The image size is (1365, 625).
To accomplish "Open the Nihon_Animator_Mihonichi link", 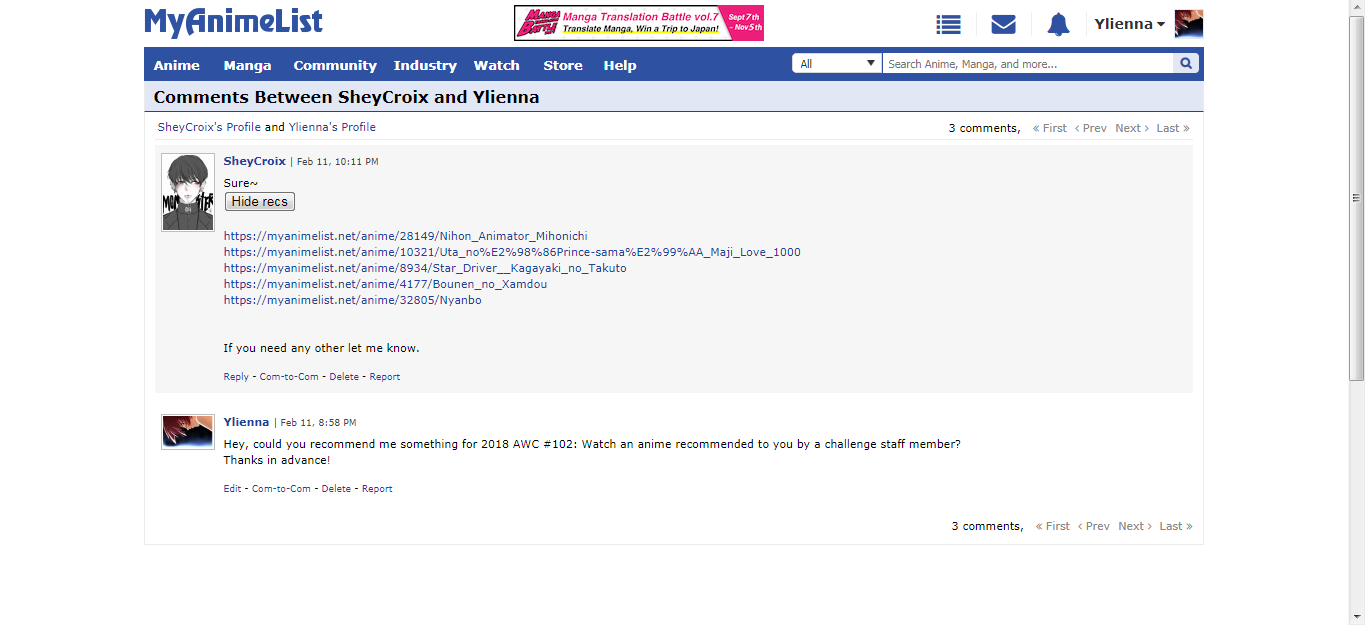I will click(406, 236).
